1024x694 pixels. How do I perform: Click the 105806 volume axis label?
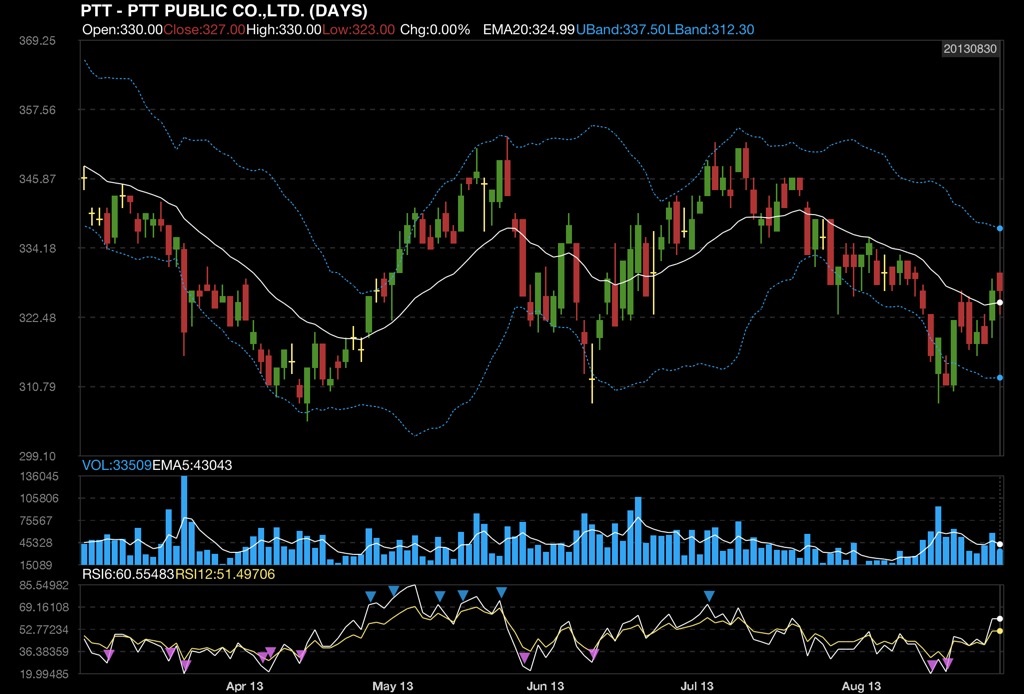pyautogui.click(x=39, y=498)
